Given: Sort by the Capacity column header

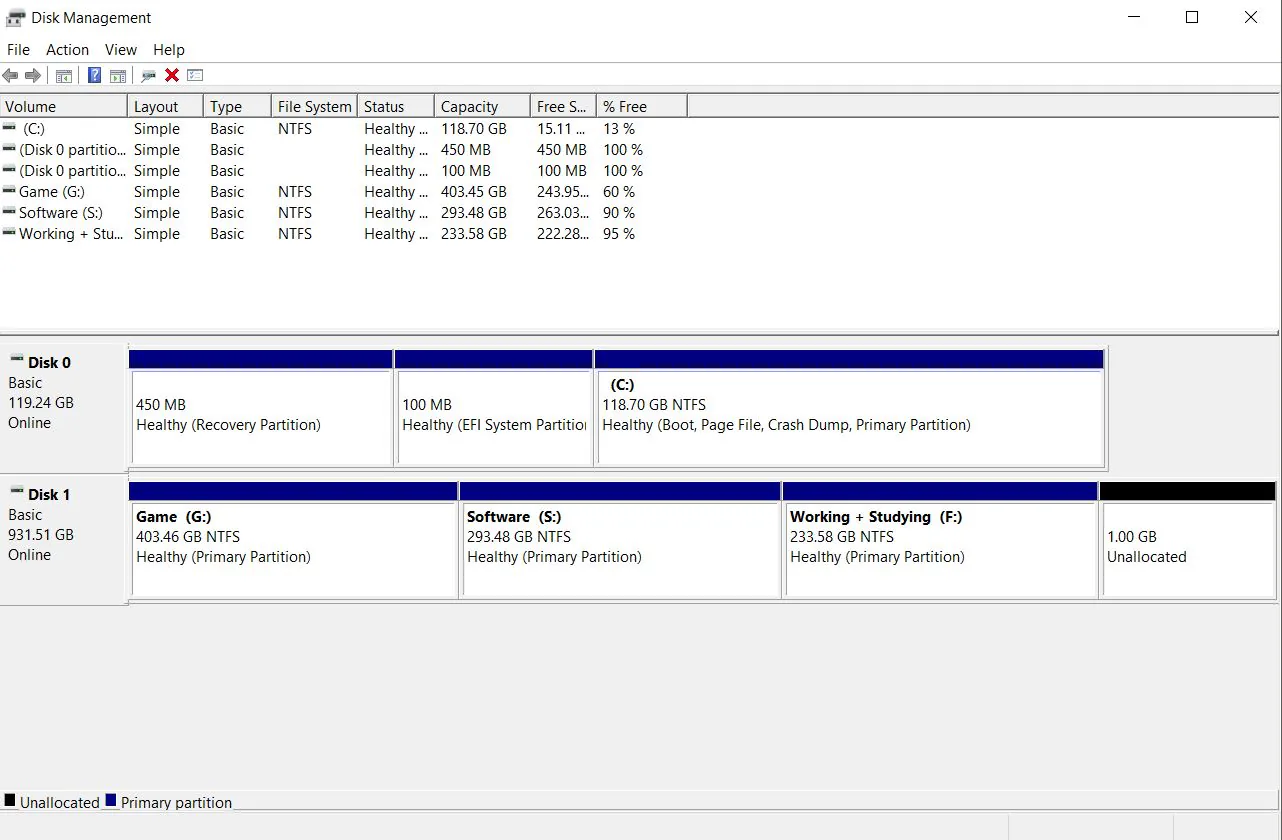Looking at the screenshot, I should (x=482, y=106).
